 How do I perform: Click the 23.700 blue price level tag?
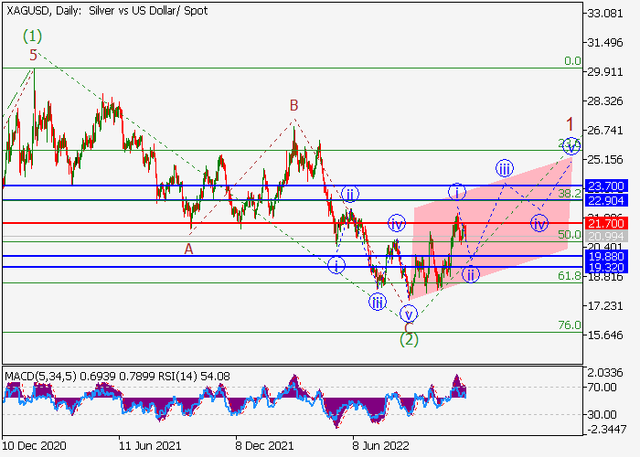click(608, 186)
